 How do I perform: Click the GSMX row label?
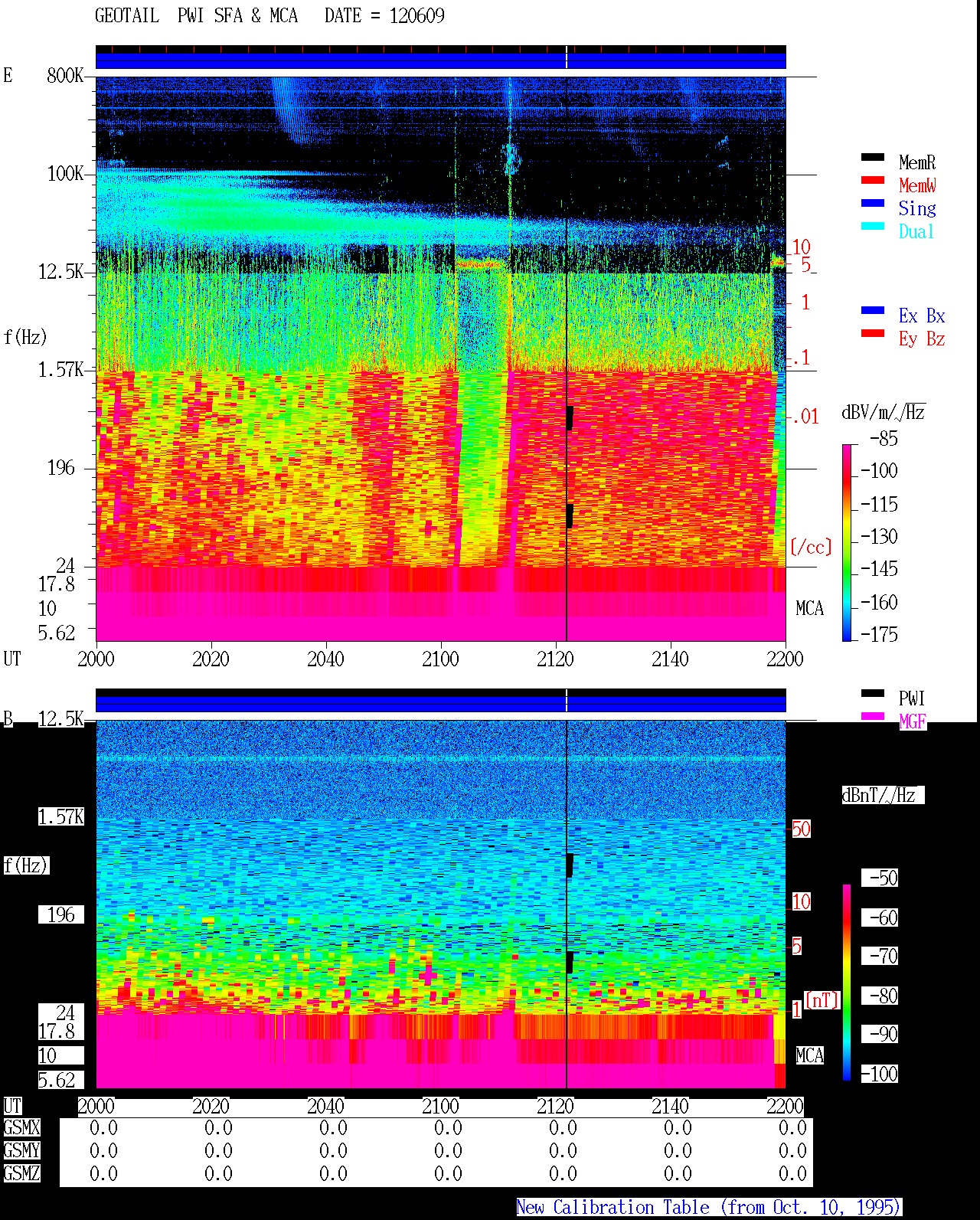click(x=21, y=1127)
